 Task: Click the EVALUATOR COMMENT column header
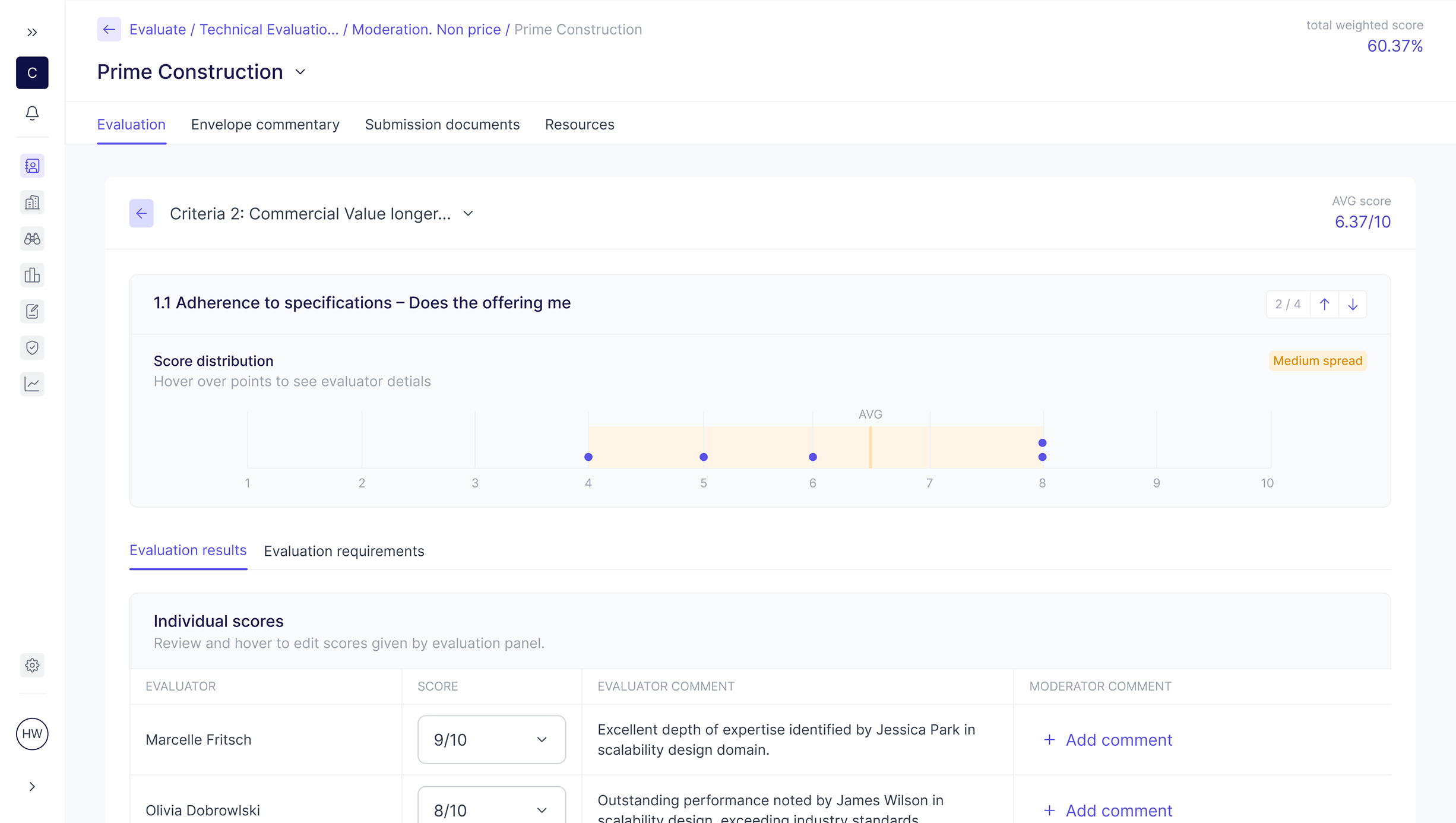tap(666, 686)
